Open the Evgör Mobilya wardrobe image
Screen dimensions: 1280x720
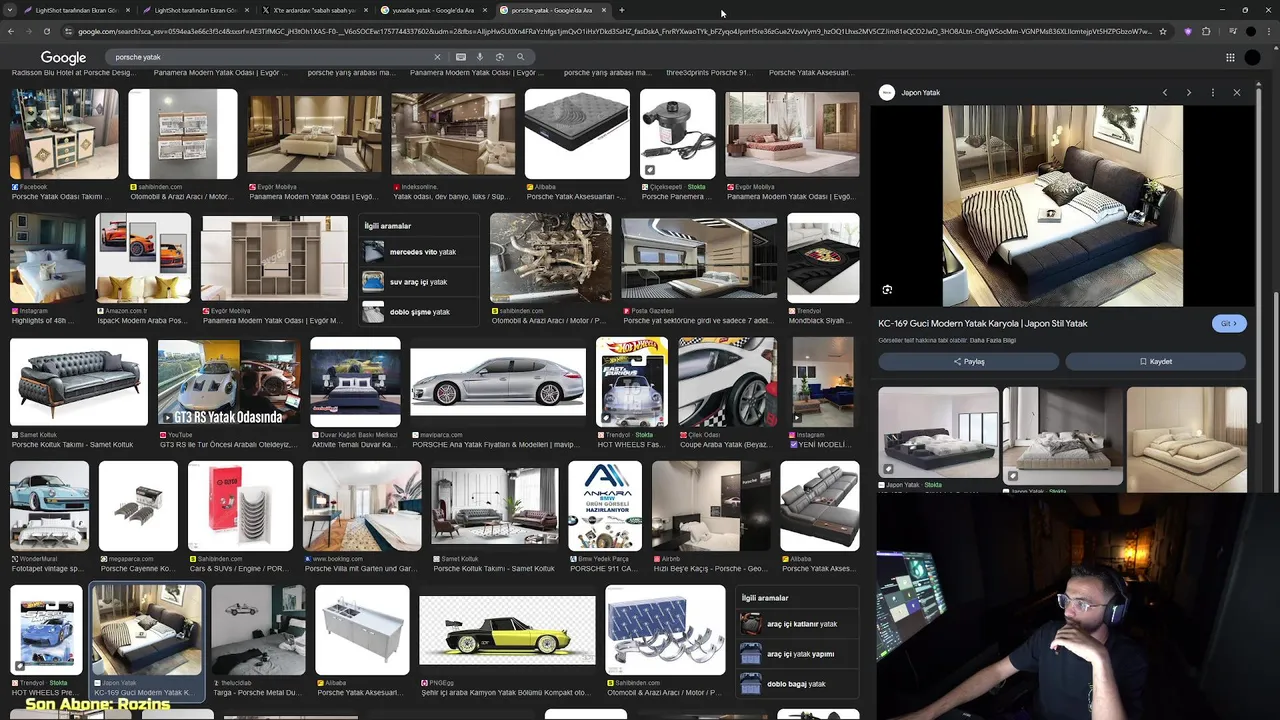[274, 258]
